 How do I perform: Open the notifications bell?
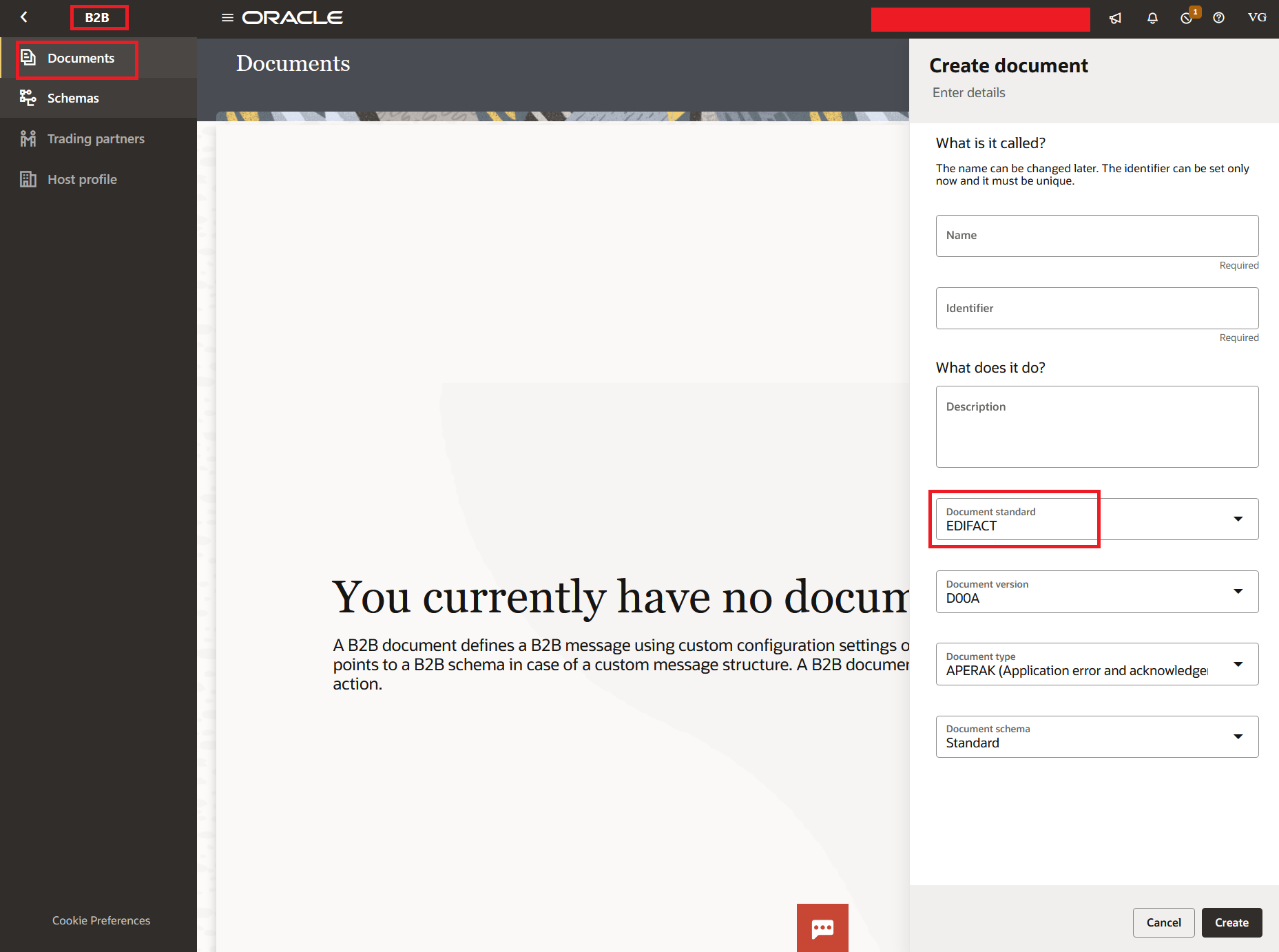tap(1152, 18)
